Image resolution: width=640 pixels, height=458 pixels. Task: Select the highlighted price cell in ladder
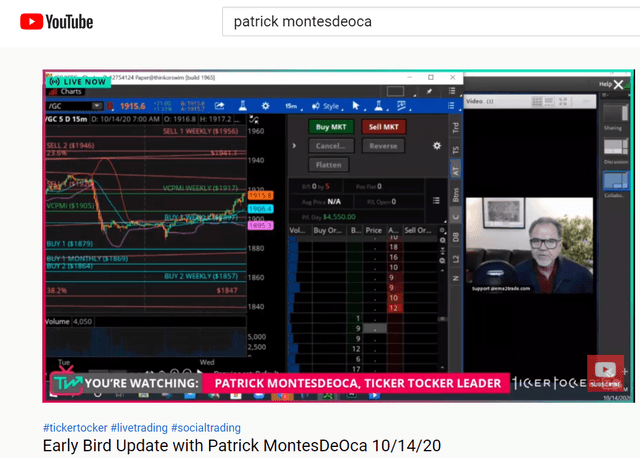[x=375, y=328]
